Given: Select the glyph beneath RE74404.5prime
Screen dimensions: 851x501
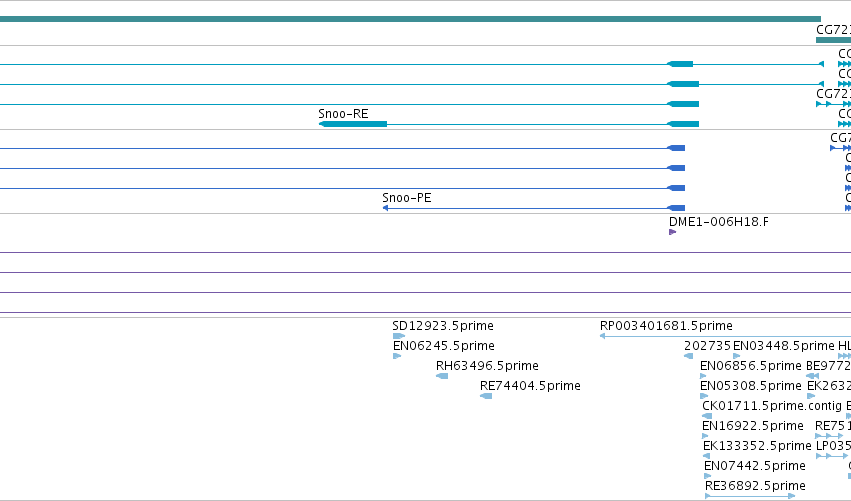Looking at the screenshot, I should coord(486,396).
